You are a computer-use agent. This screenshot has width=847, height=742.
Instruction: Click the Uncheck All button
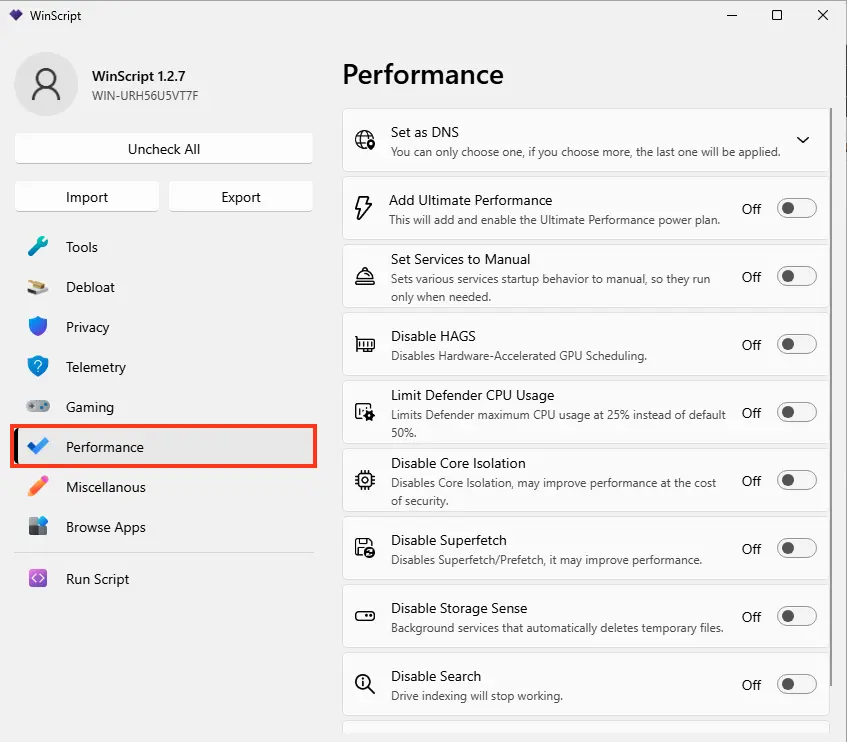(x=164, y=149)
